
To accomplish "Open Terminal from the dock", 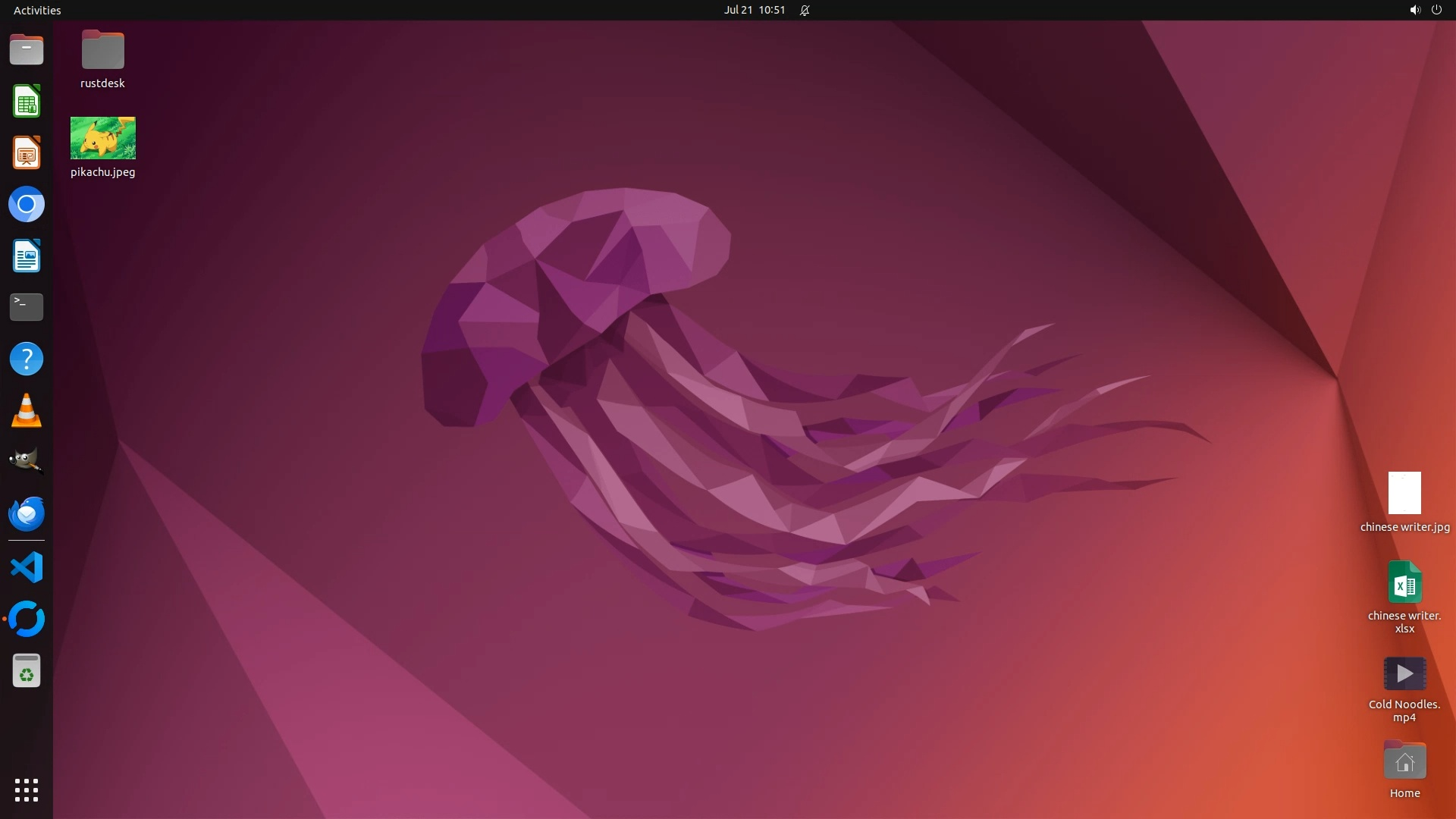I will point(27,307).
